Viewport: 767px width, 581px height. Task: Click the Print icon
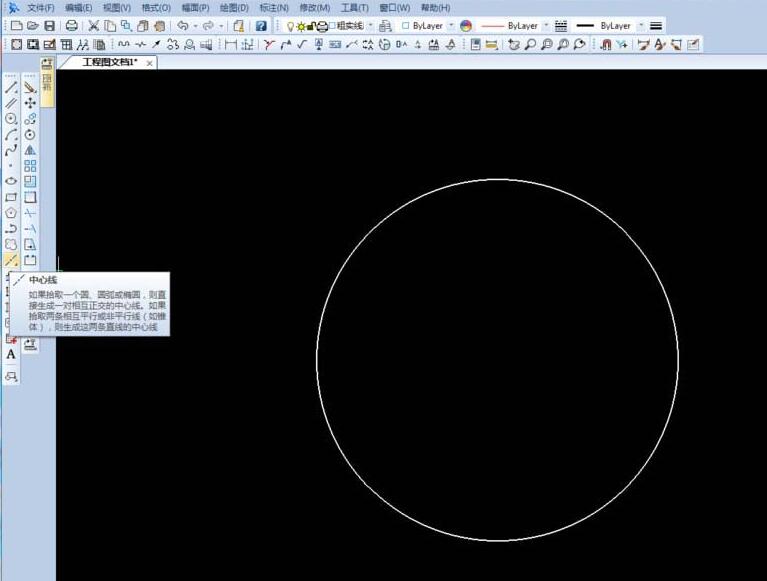71,25
